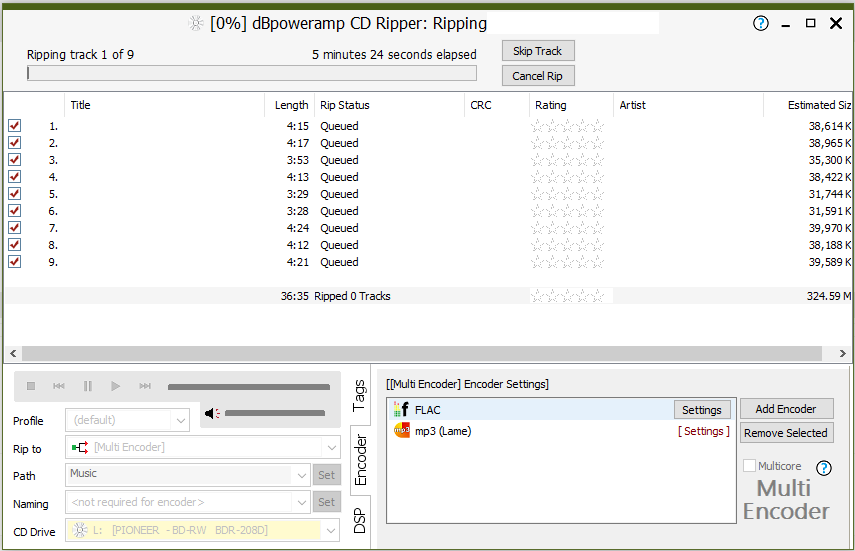Enable the Multicore checkbox
The image size is (855, 551).
[x=749, y=466]
